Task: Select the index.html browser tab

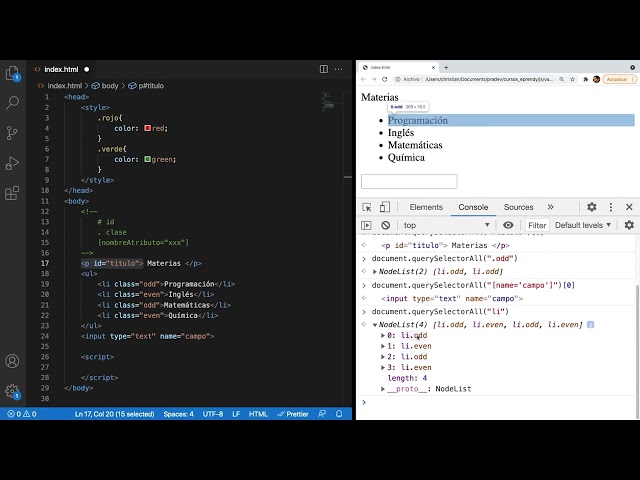Action: 398,67
